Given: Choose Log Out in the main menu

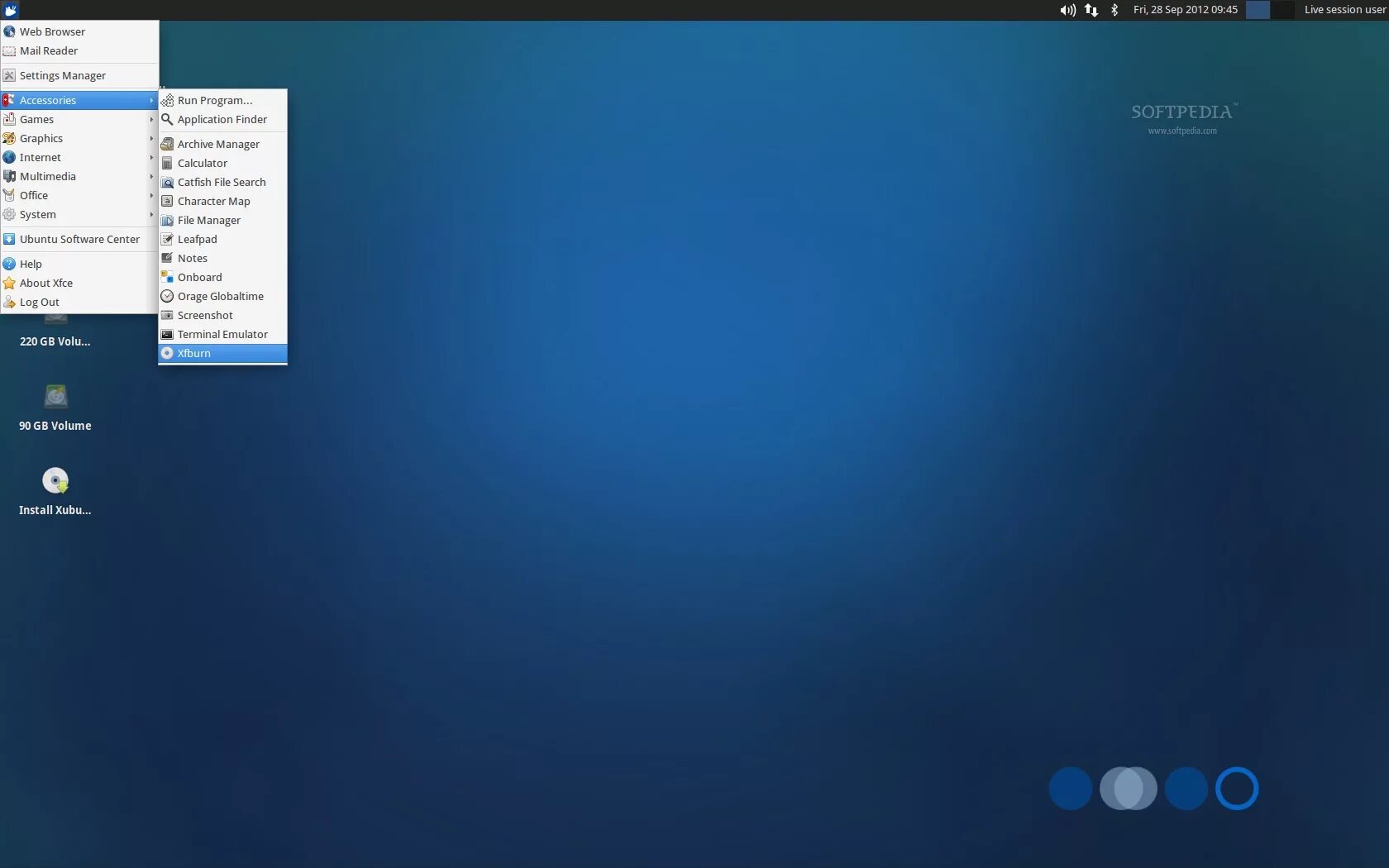Looking at the screenshot, I should point(79,302).
